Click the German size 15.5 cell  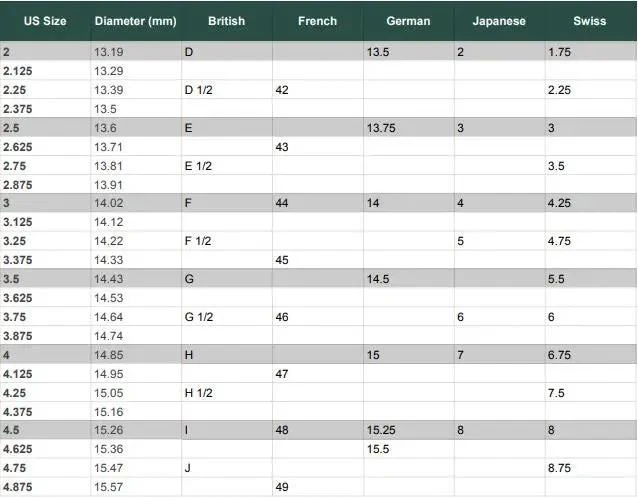pyautogui.click(x=409, y=449)
